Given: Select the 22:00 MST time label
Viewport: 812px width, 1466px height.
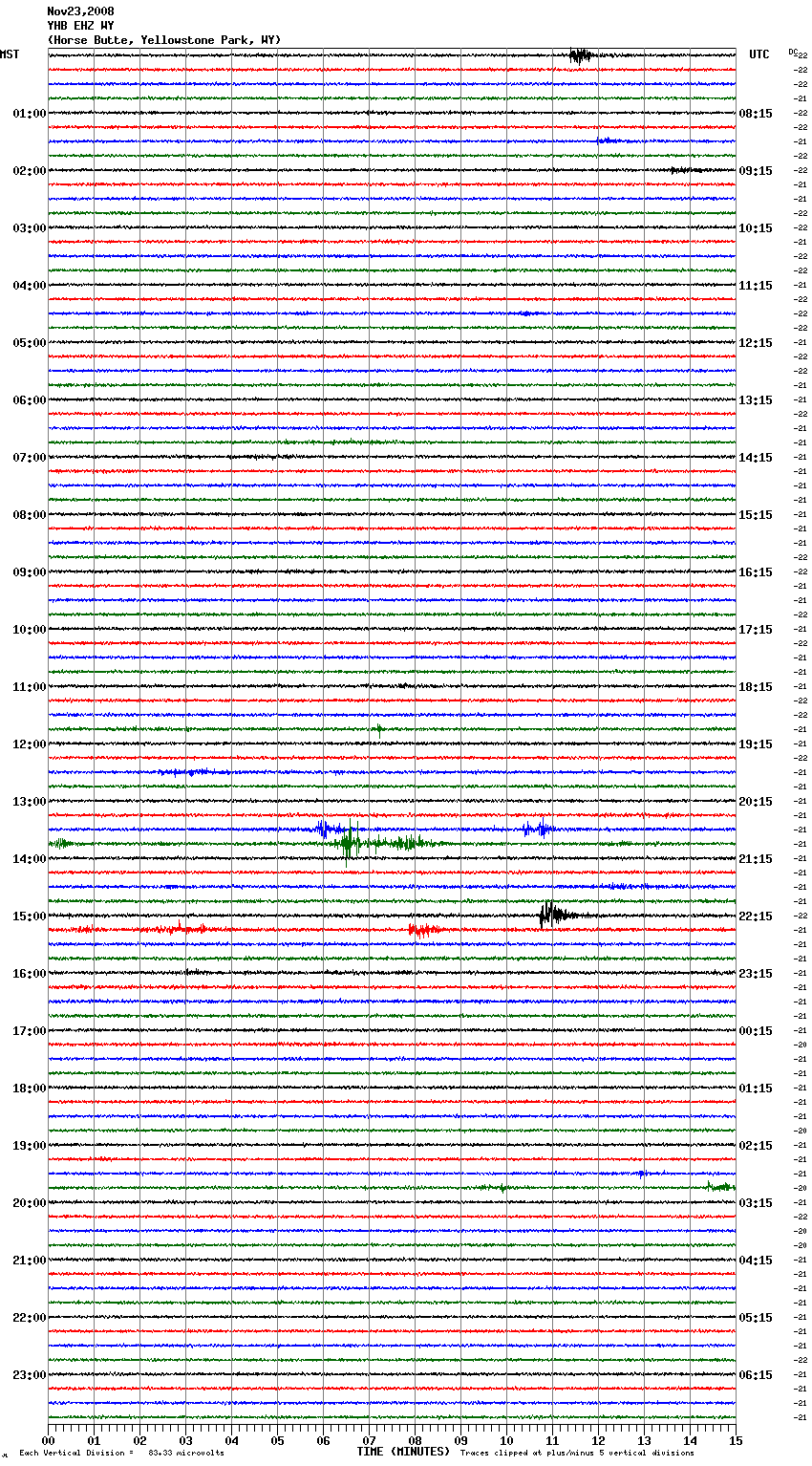Looking at the screenshot, I should point(30,1318).
